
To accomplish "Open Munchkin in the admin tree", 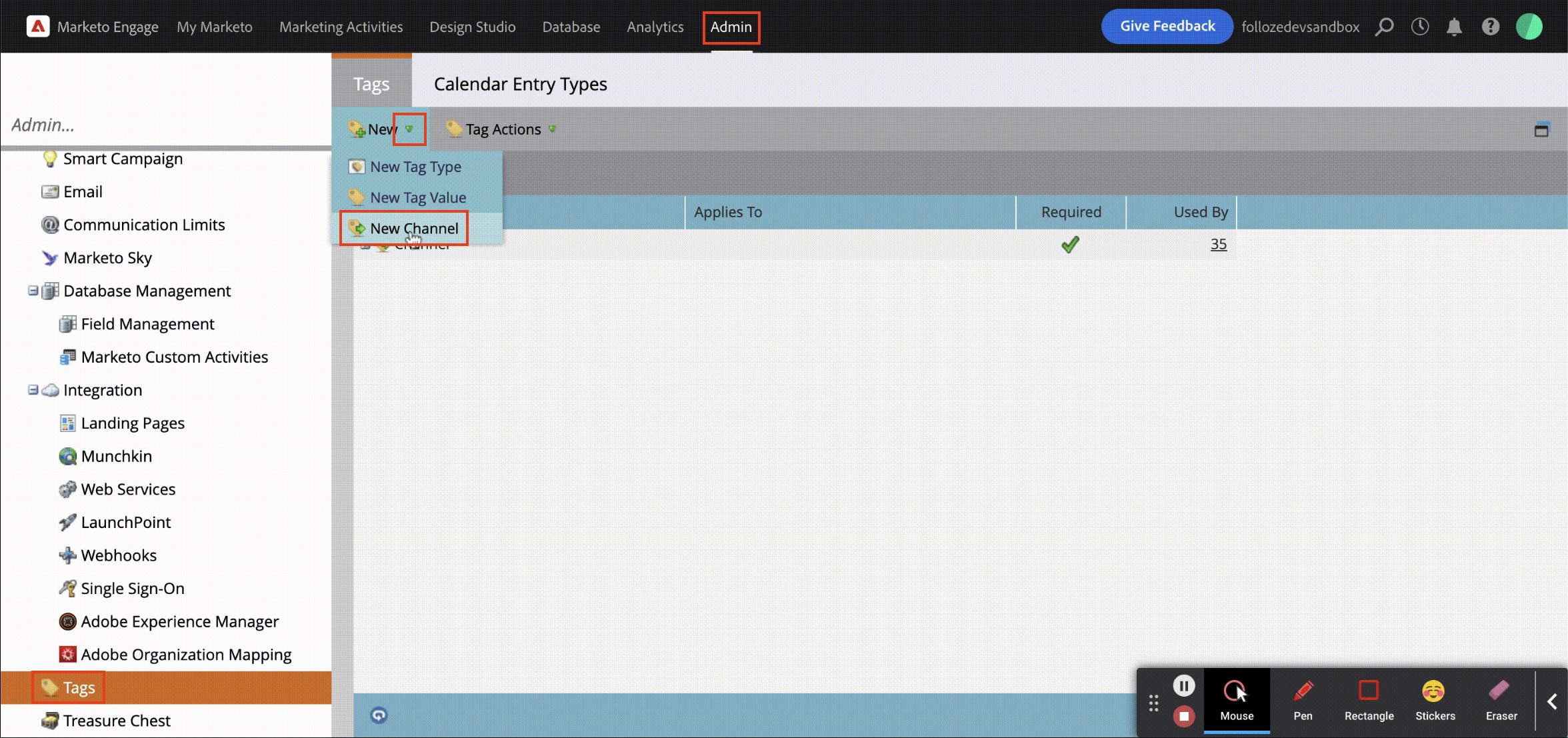I will (x=116, y=456).
